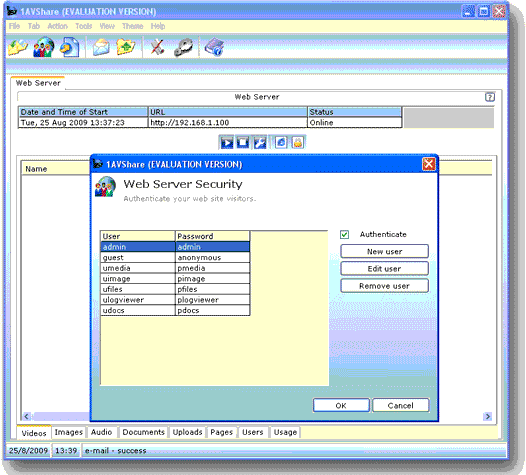Image resolution: width=526 pixels, height=475 pixels.
Task: Click the Name column header in main list
Action: [x=56, y=169]
